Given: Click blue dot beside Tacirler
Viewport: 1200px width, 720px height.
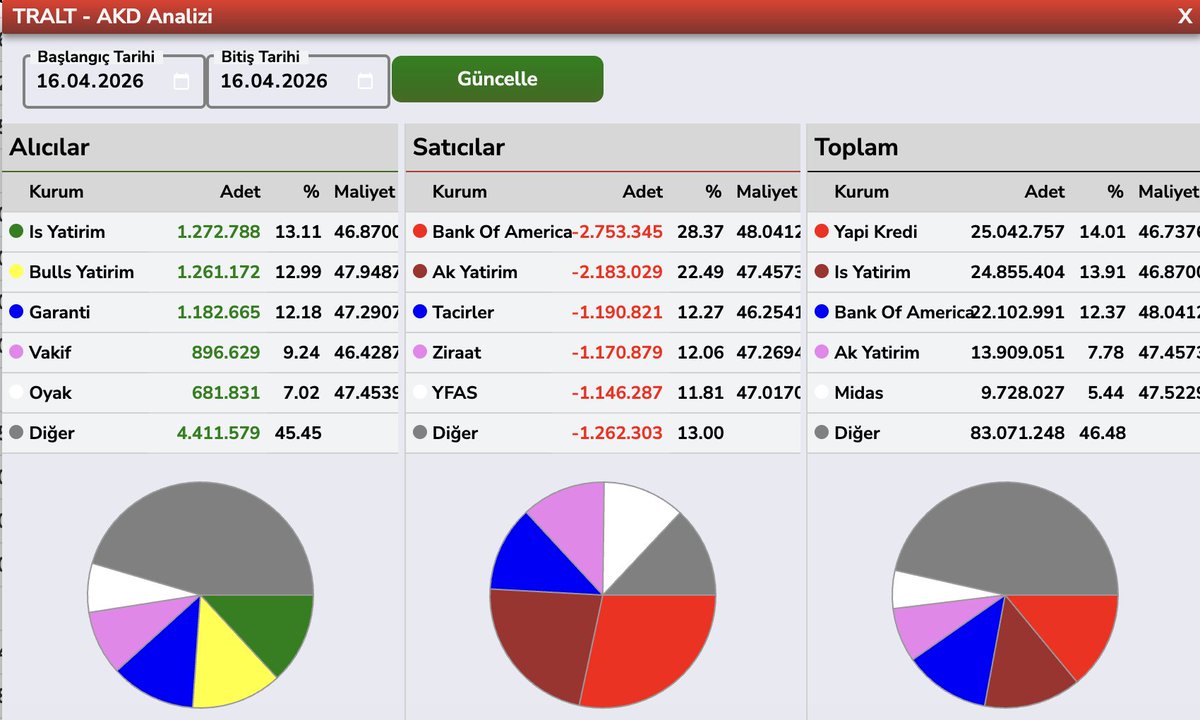Looking at the screenshot, I should 420,311.
